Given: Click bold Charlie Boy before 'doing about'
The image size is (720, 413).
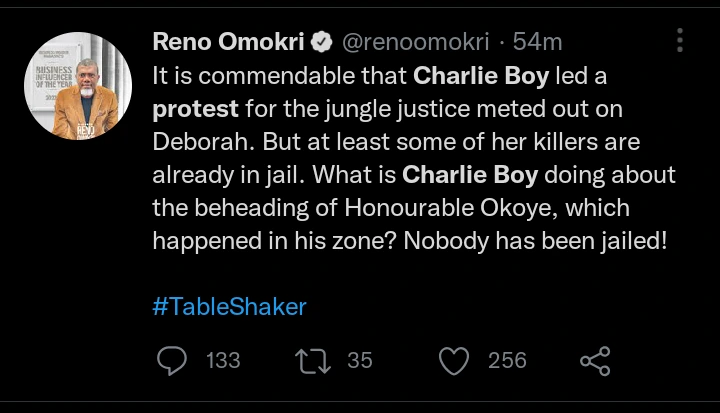Looking at the screenshot, I should tap(468, 174).
